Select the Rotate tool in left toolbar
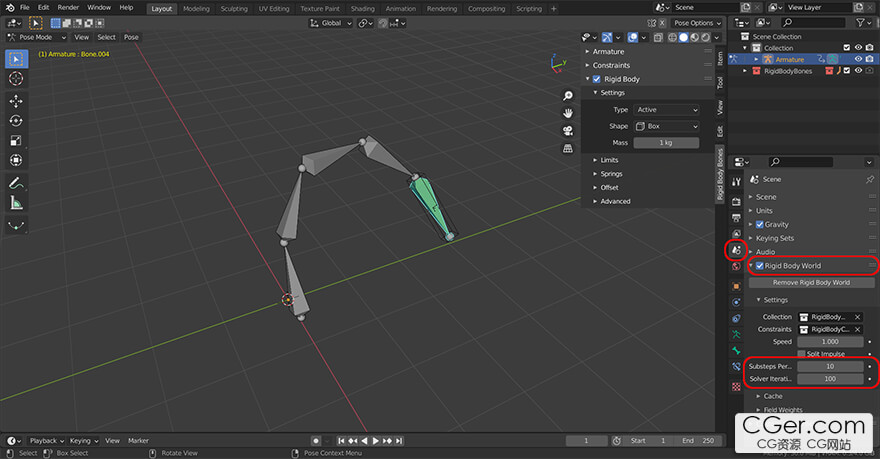 pos(16,121)
